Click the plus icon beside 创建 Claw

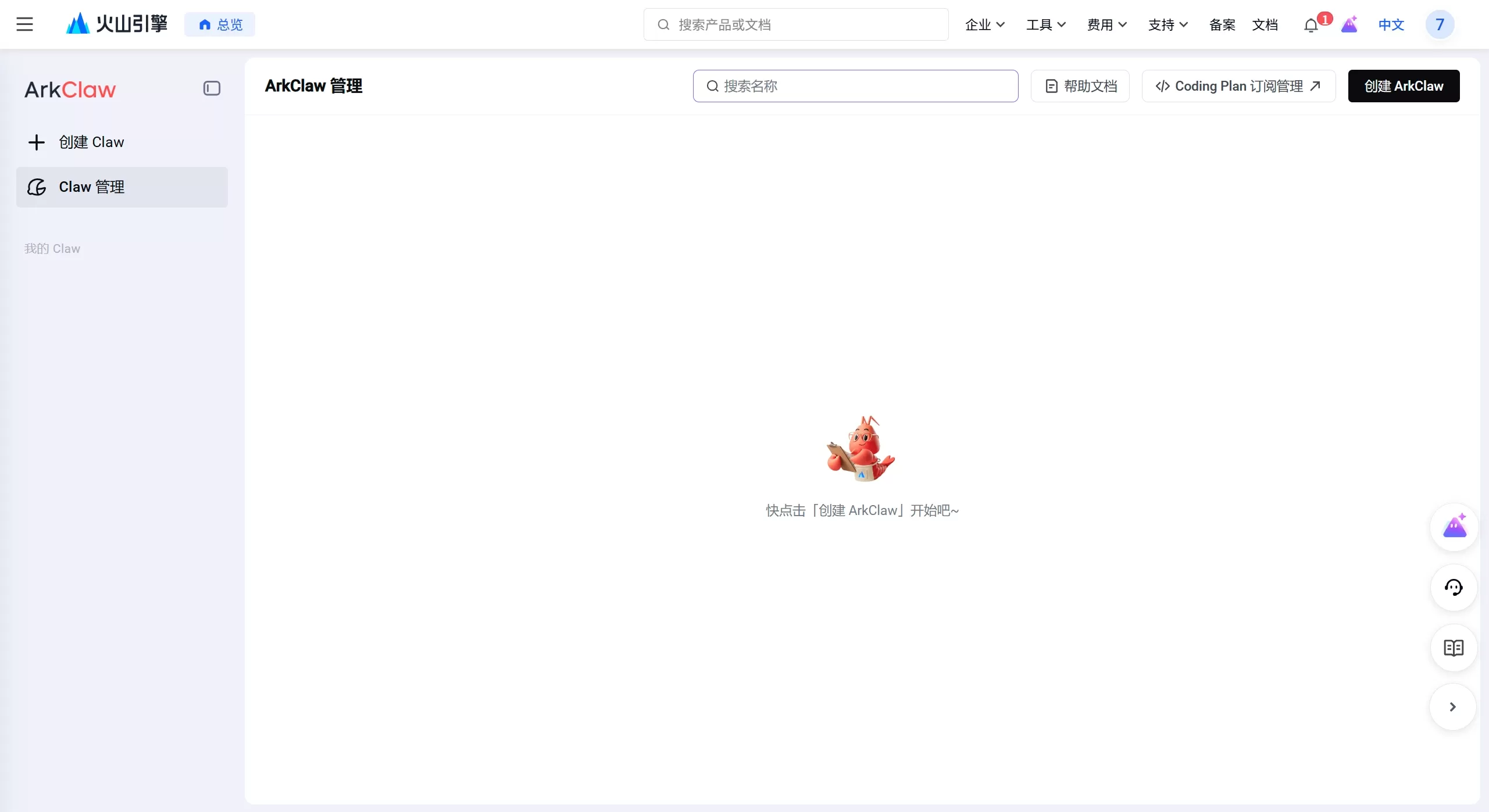tap(37, 142)
